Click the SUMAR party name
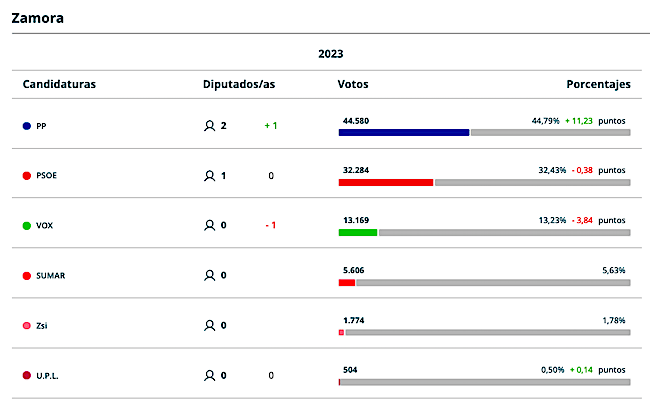 50,275
